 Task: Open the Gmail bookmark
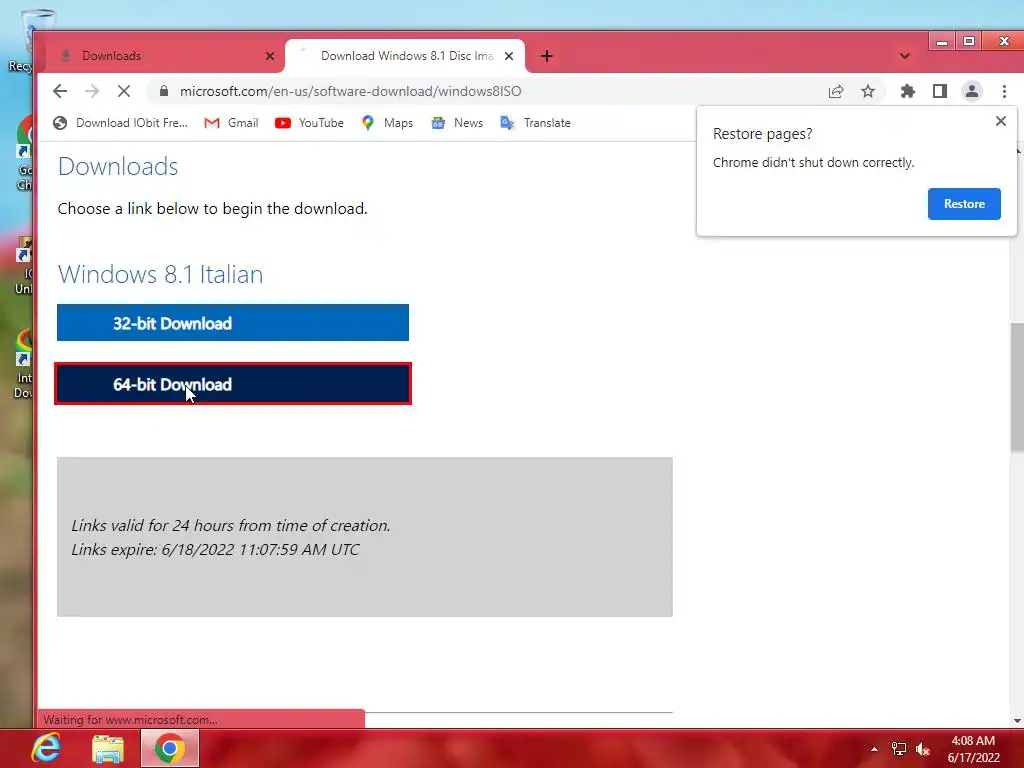point(231,123)
